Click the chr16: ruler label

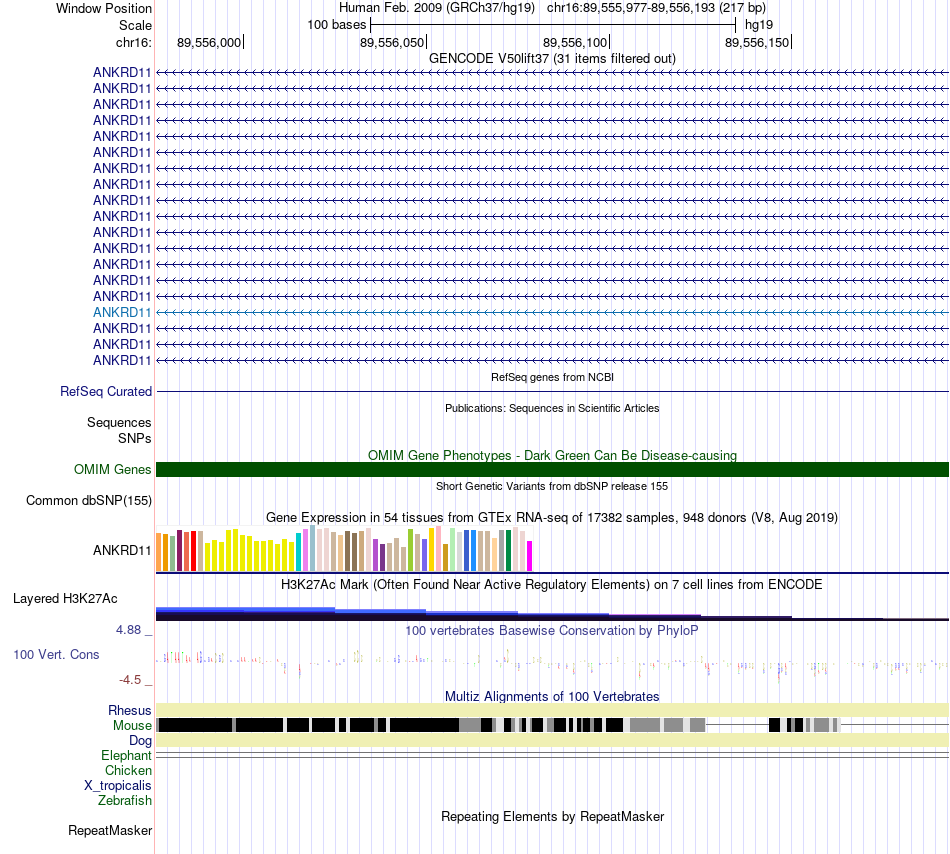click(133, 42)
